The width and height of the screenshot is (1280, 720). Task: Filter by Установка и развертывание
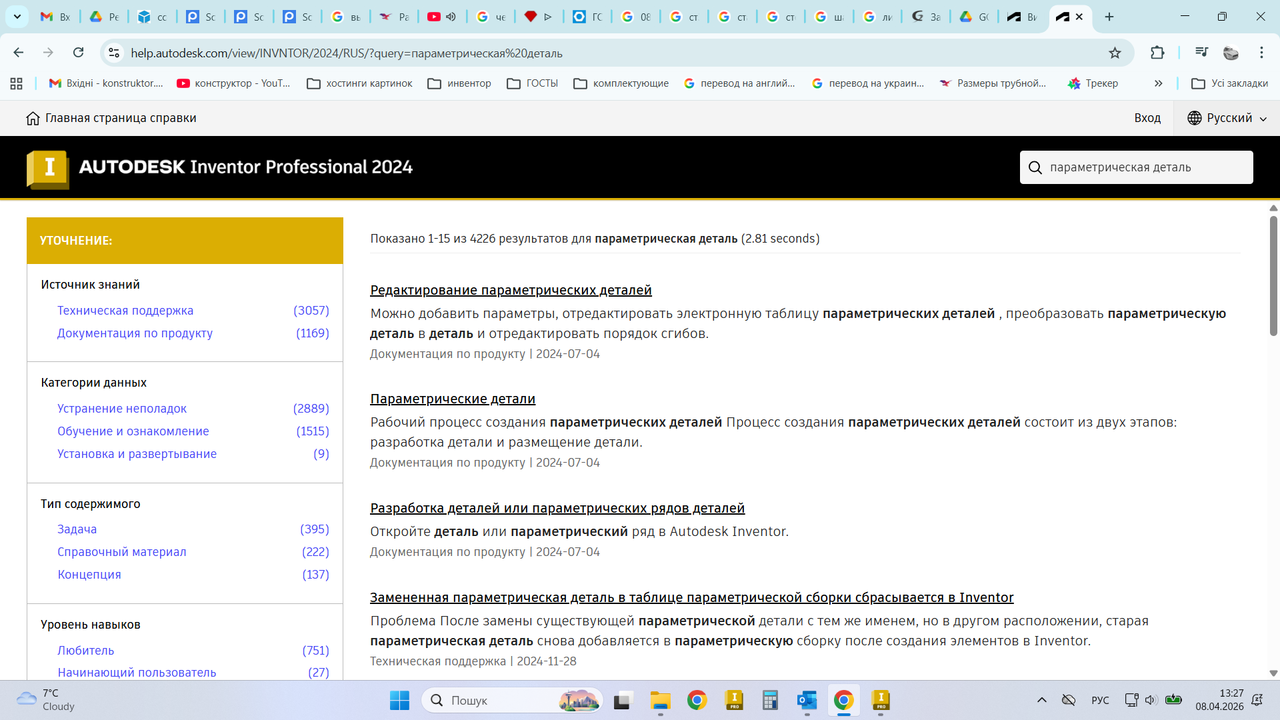137,454
